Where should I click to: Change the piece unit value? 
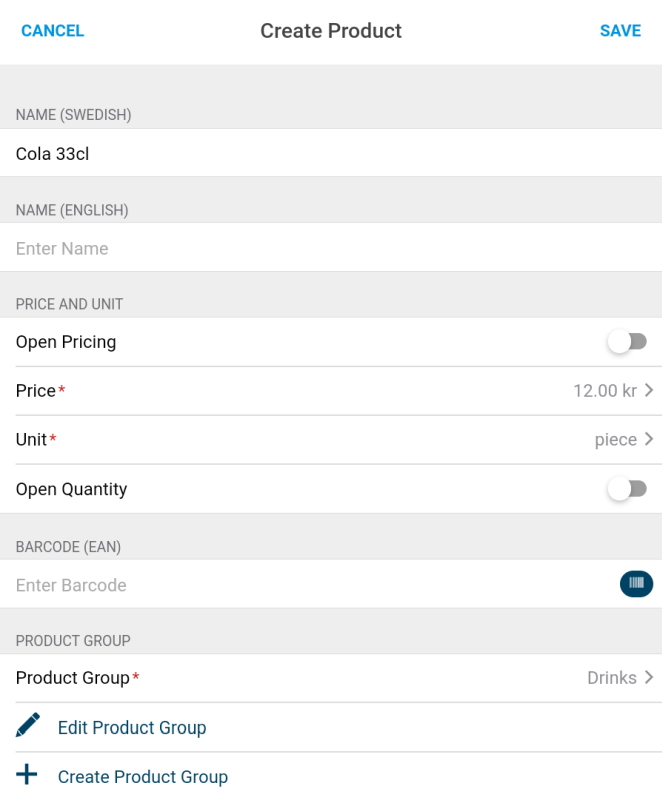pyautogui.click(x=616, y=440)
